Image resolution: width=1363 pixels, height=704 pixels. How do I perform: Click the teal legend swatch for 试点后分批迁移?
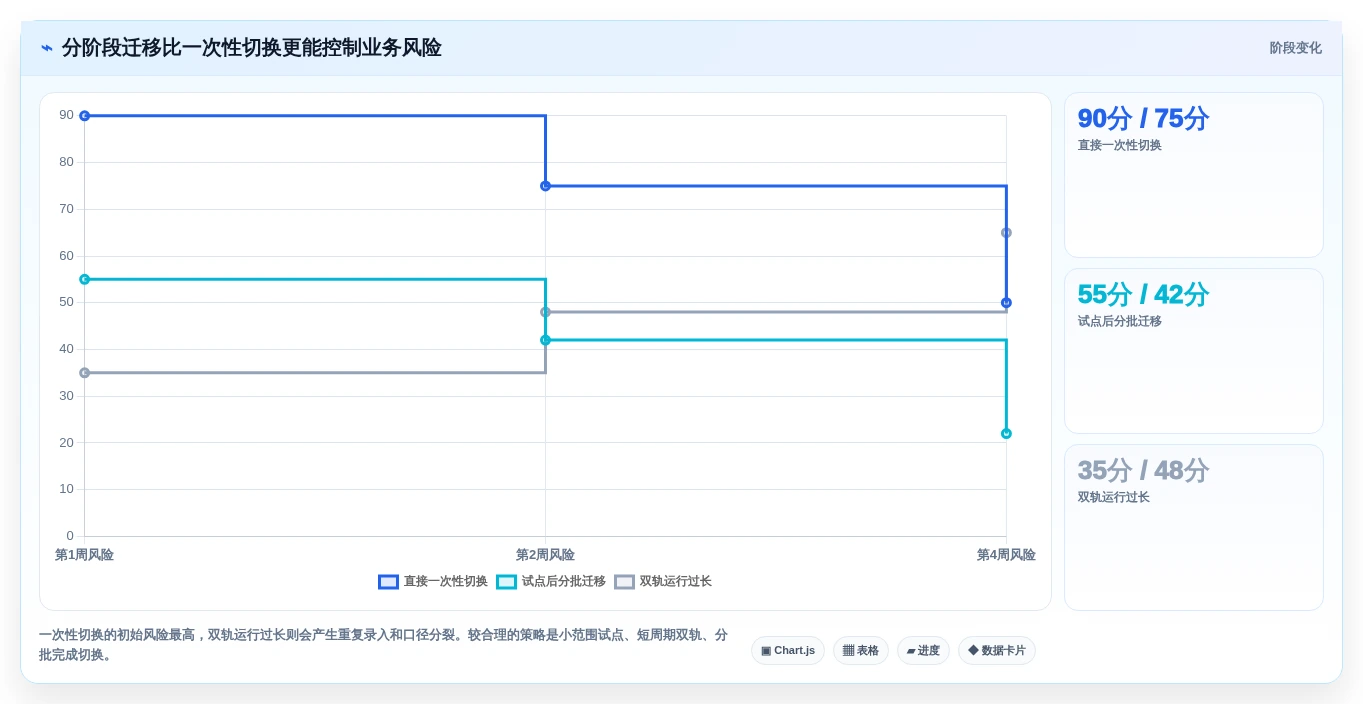(506, 581)
